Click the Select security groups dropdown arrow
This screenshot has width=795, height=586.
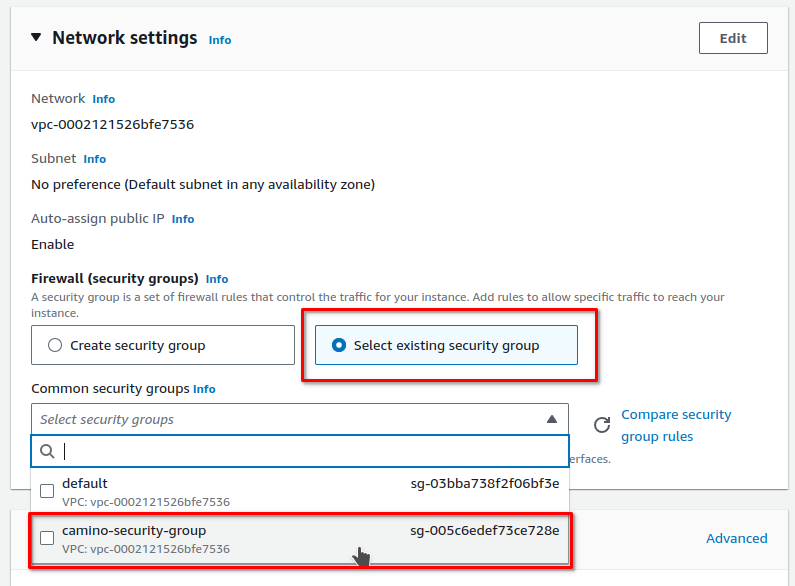pos(551,420)
